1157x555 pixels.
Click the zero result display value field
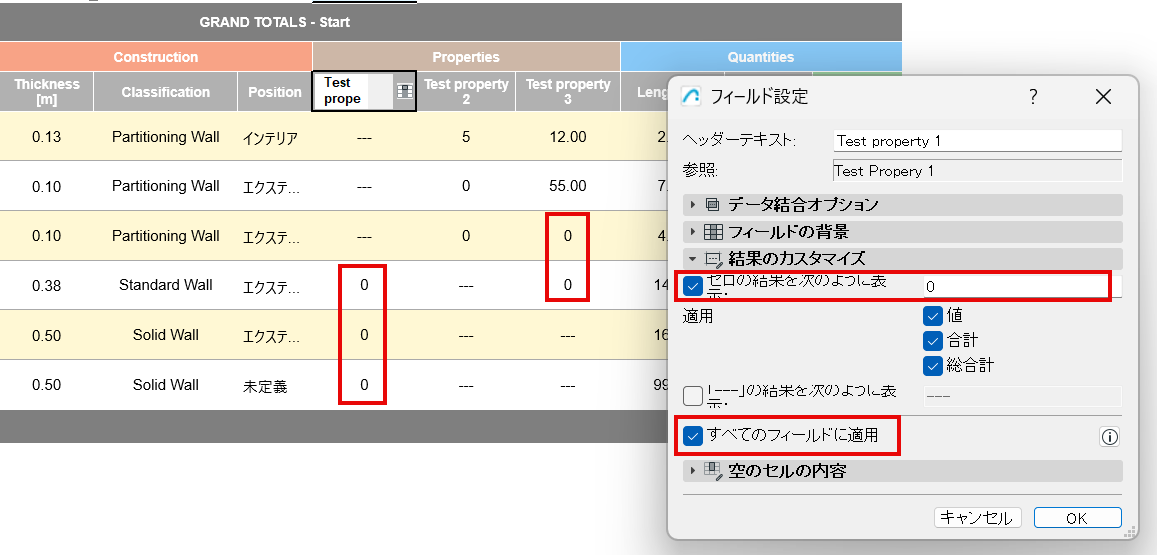1023,286
